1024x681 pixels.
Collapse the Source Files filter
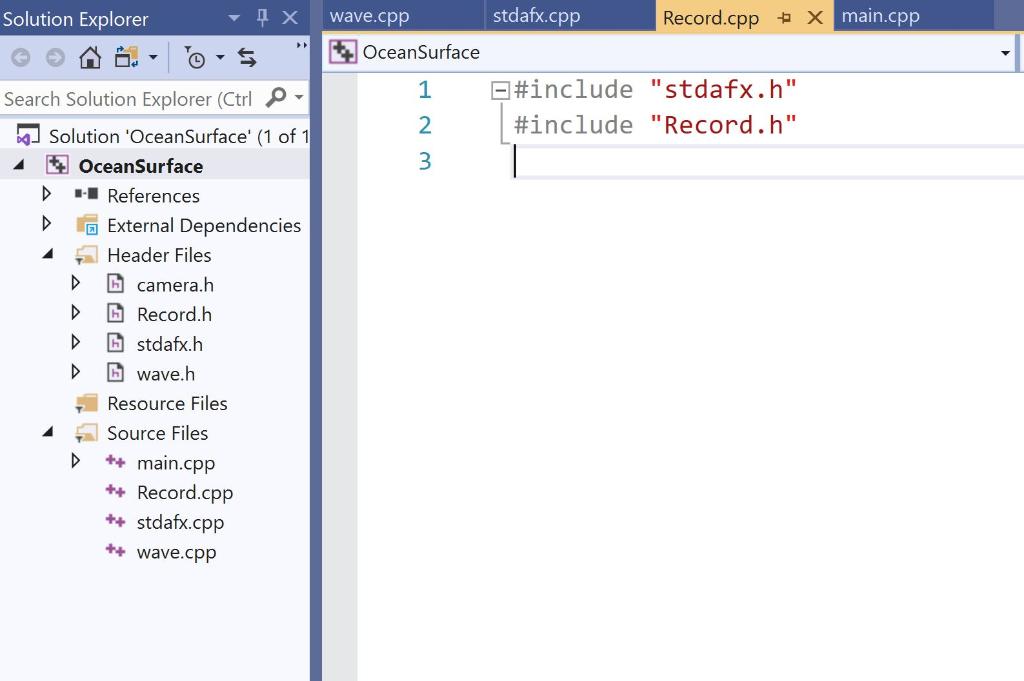point(48,432)
